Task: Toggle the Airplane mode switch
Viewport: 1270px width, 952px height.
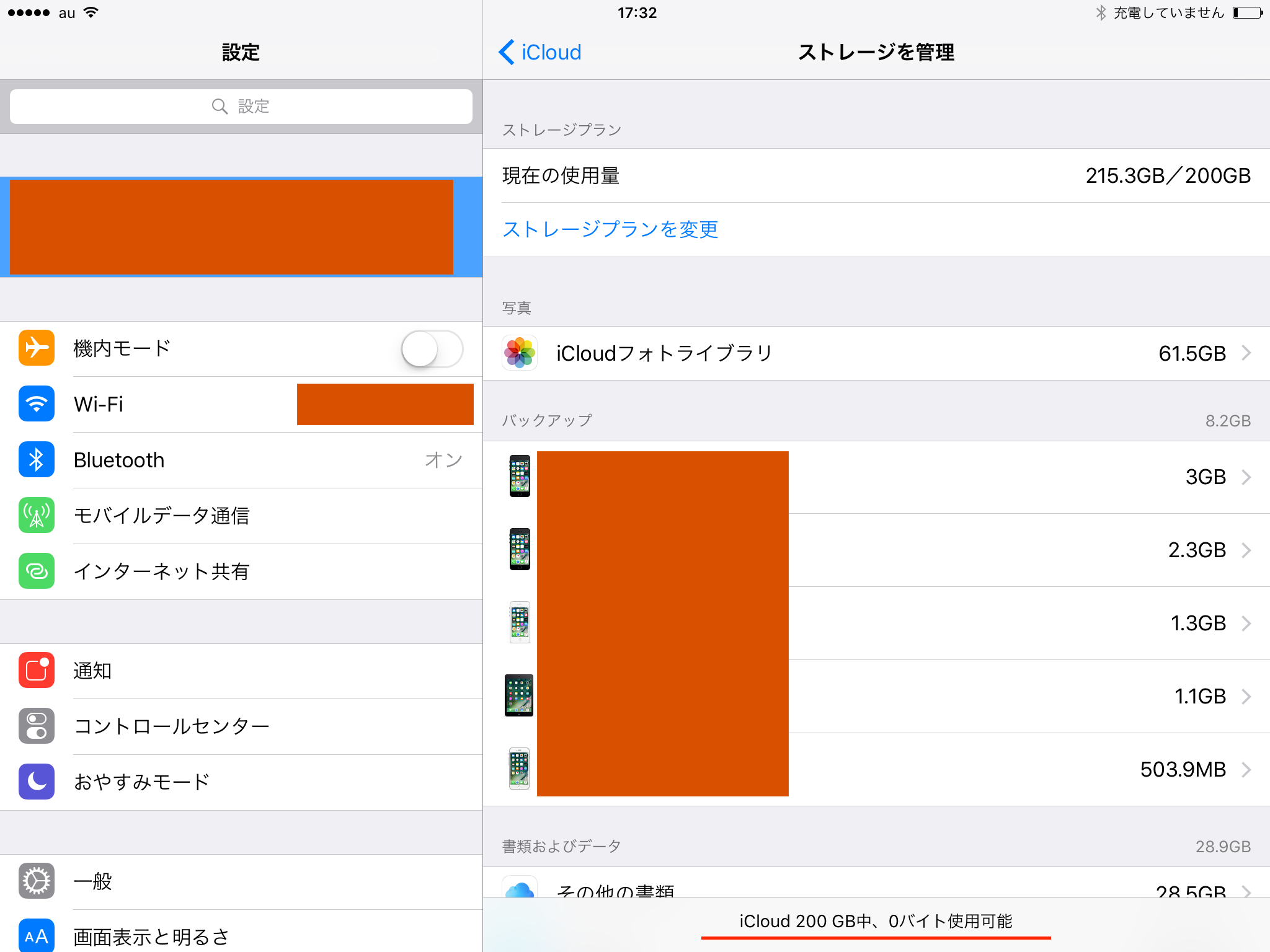Action: point(432,349)
